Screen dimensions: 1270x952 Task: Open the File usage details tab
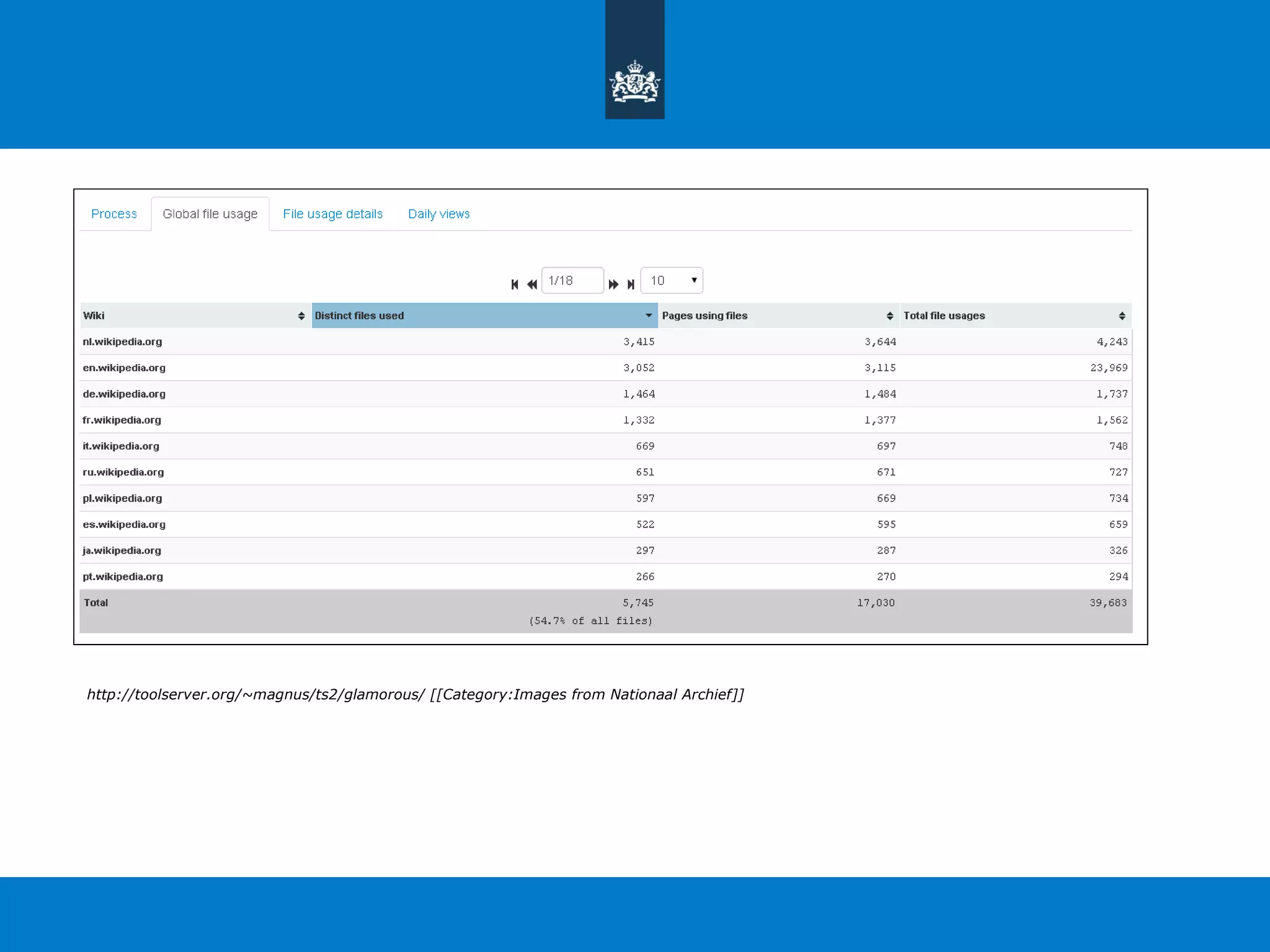[333, 214]
